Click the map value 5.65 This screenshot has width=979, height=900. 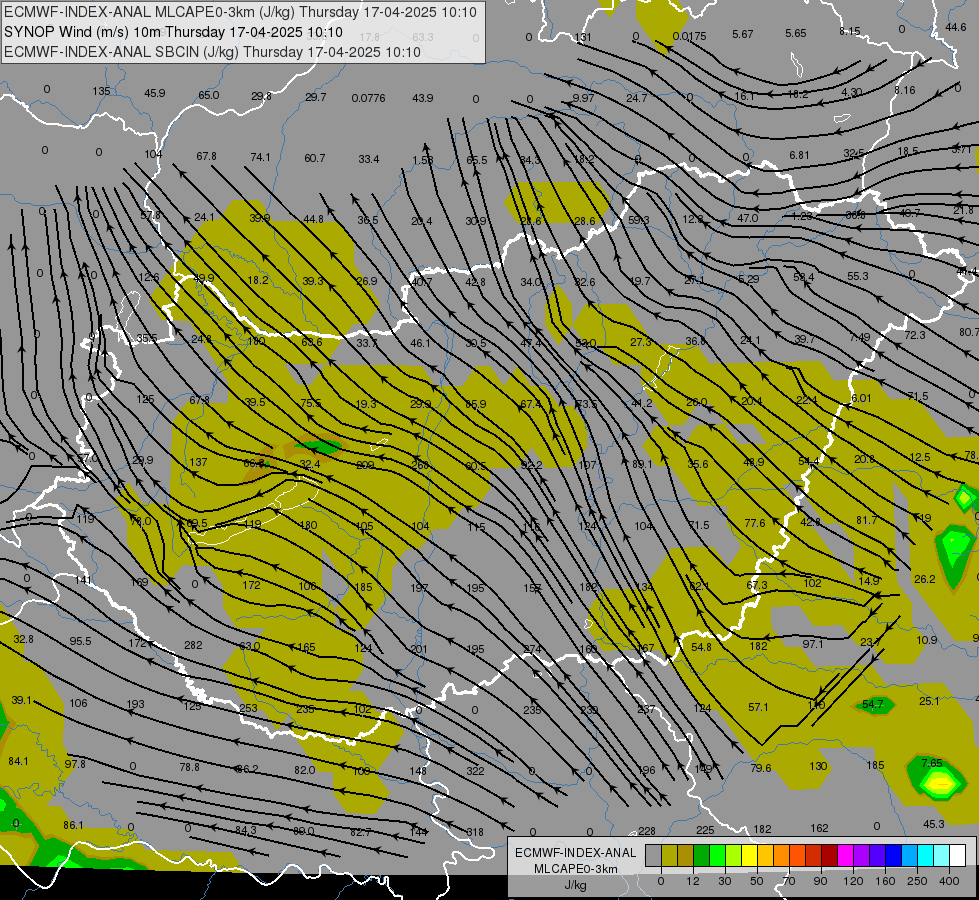[x=796, y=33]
